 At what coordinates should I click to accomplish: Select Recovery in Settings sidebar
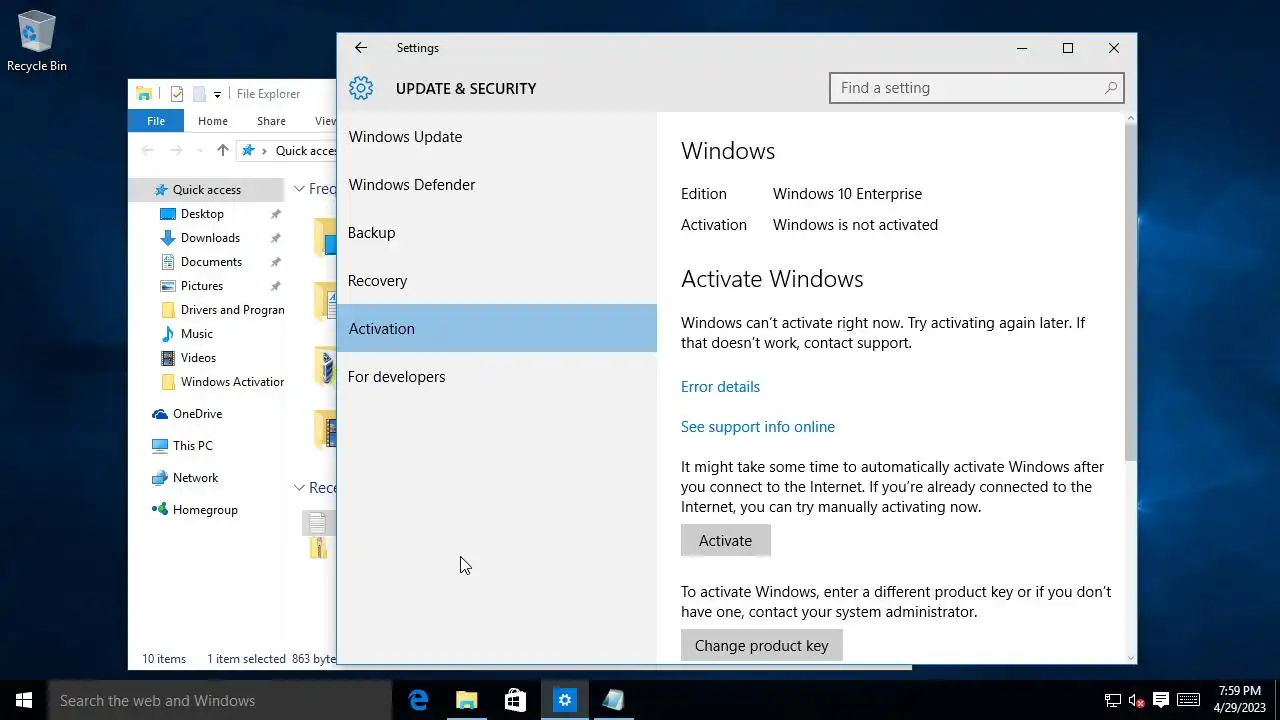(497, 281)
